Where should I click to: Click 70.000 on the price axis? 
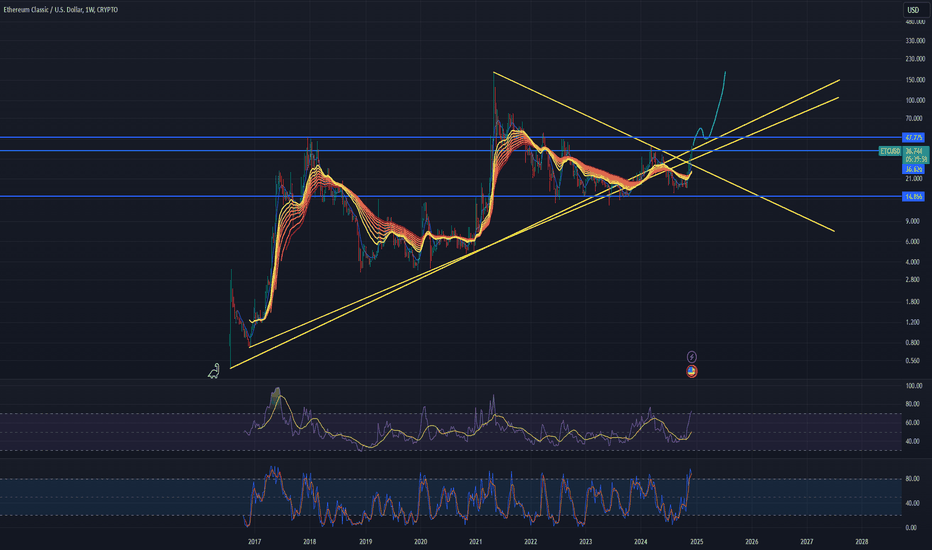coord(914,119)
